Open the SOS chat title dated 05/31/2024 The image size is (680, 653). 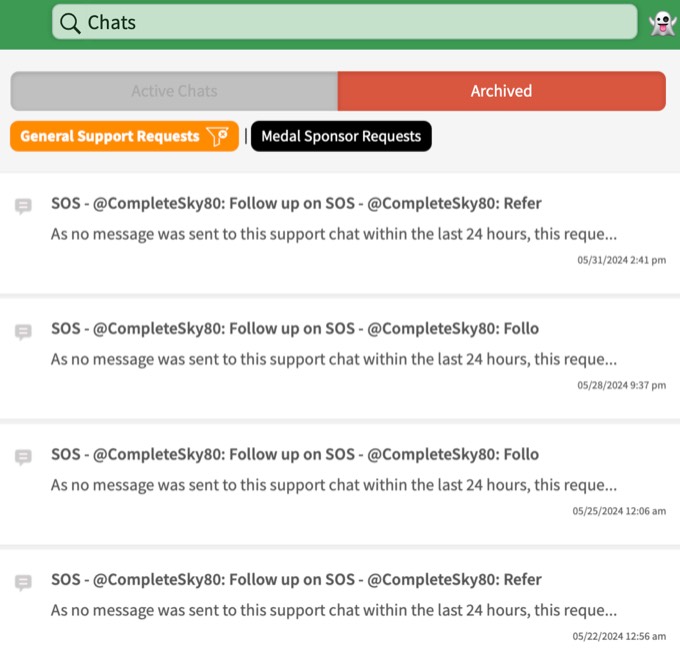[296, 204]
